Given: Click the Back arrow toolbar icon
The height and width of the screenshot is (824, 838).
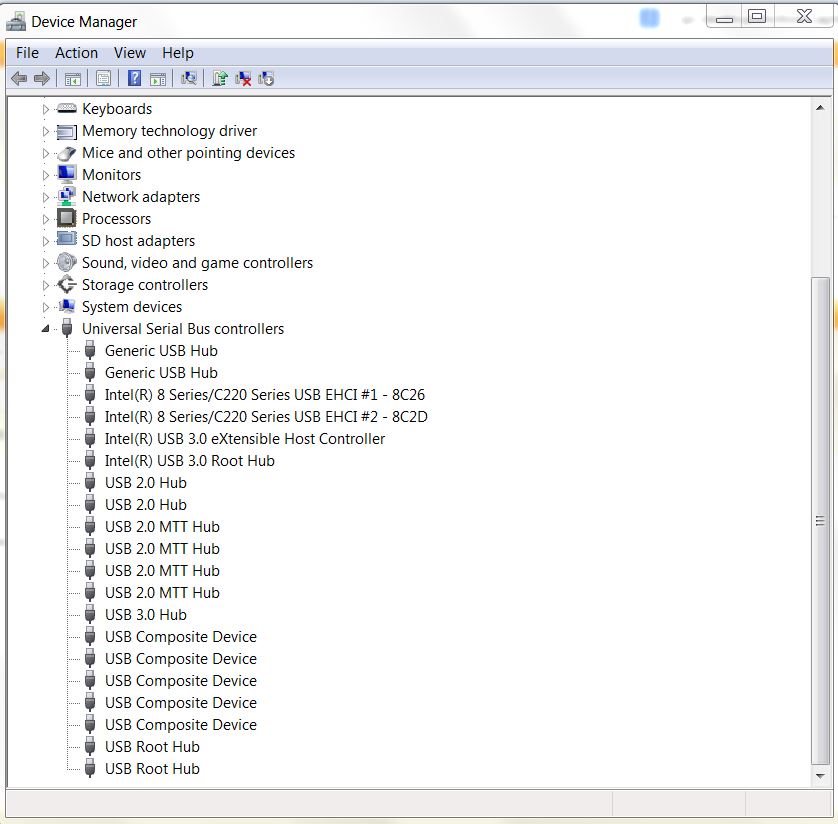Looking at the screenshot, I should 19,79.
